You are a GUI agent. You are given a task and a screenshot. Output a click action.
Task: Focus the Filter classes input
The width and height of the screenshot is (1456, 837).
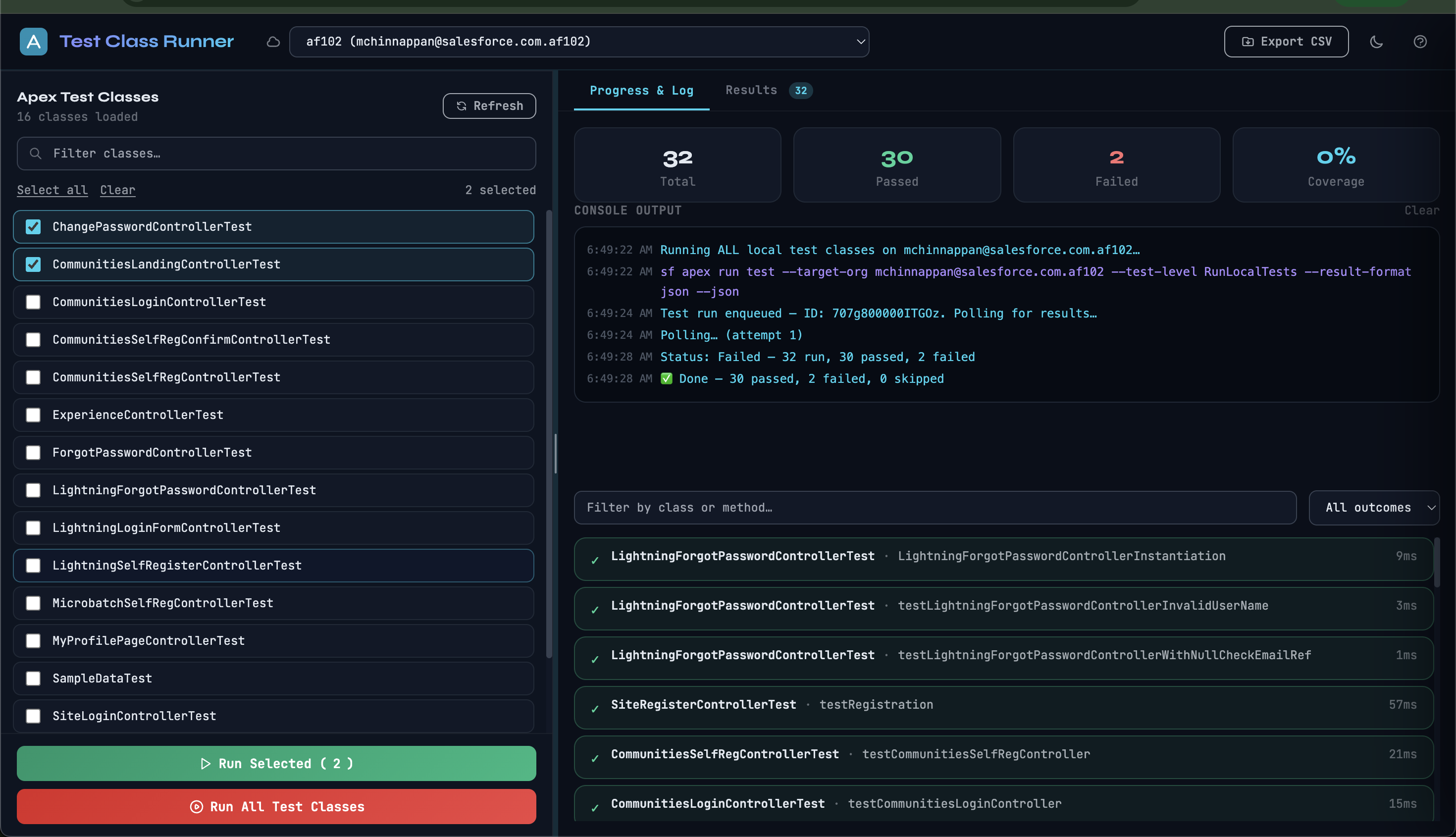click(x=276, y=154)
